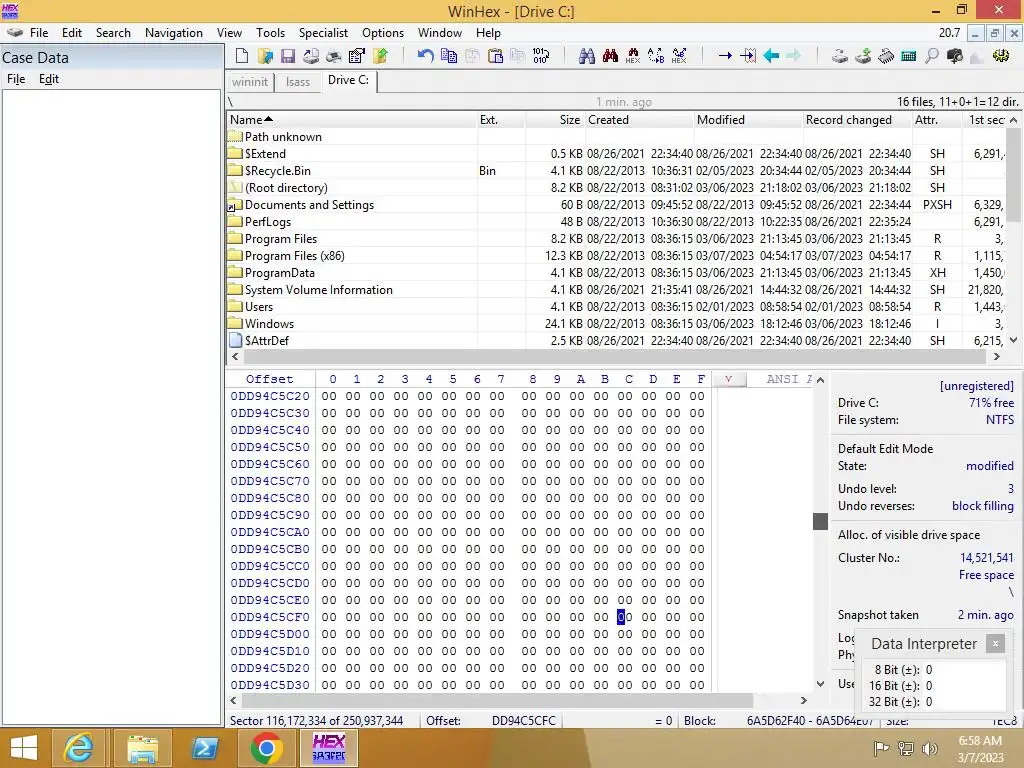Image resolution: width=1024 pixels, height=768 pixels.
Task: Click the camera Take Snapshot icon
Action: [955, 56]
